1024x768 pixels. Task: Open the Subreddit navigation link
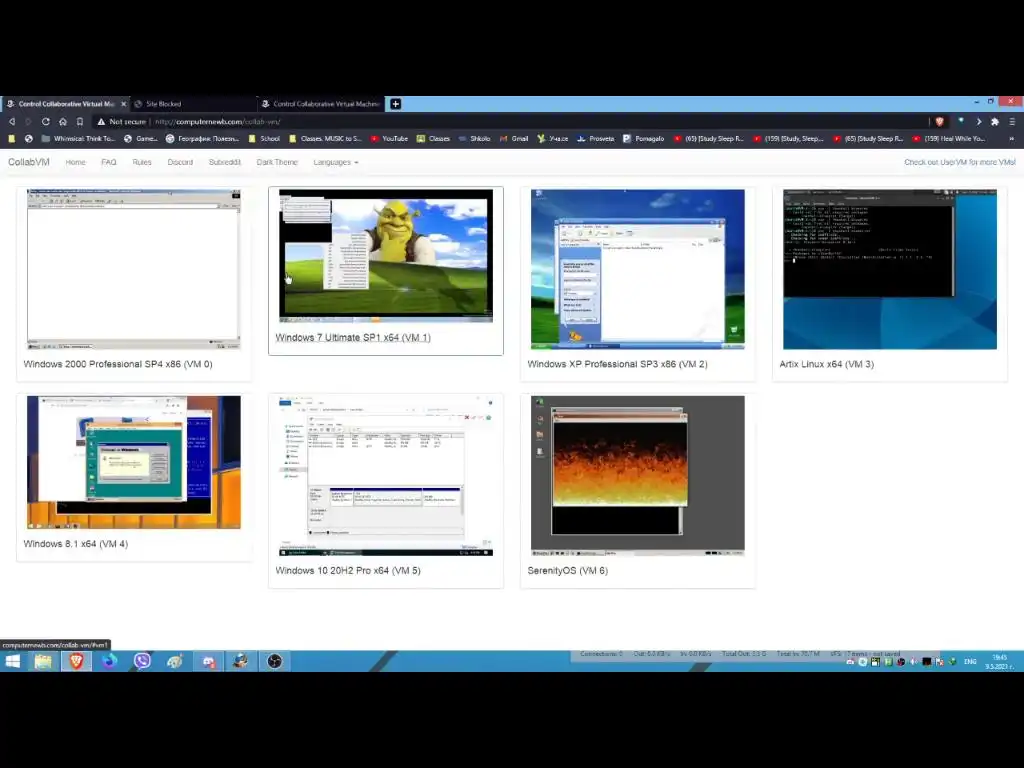(225, 162)
